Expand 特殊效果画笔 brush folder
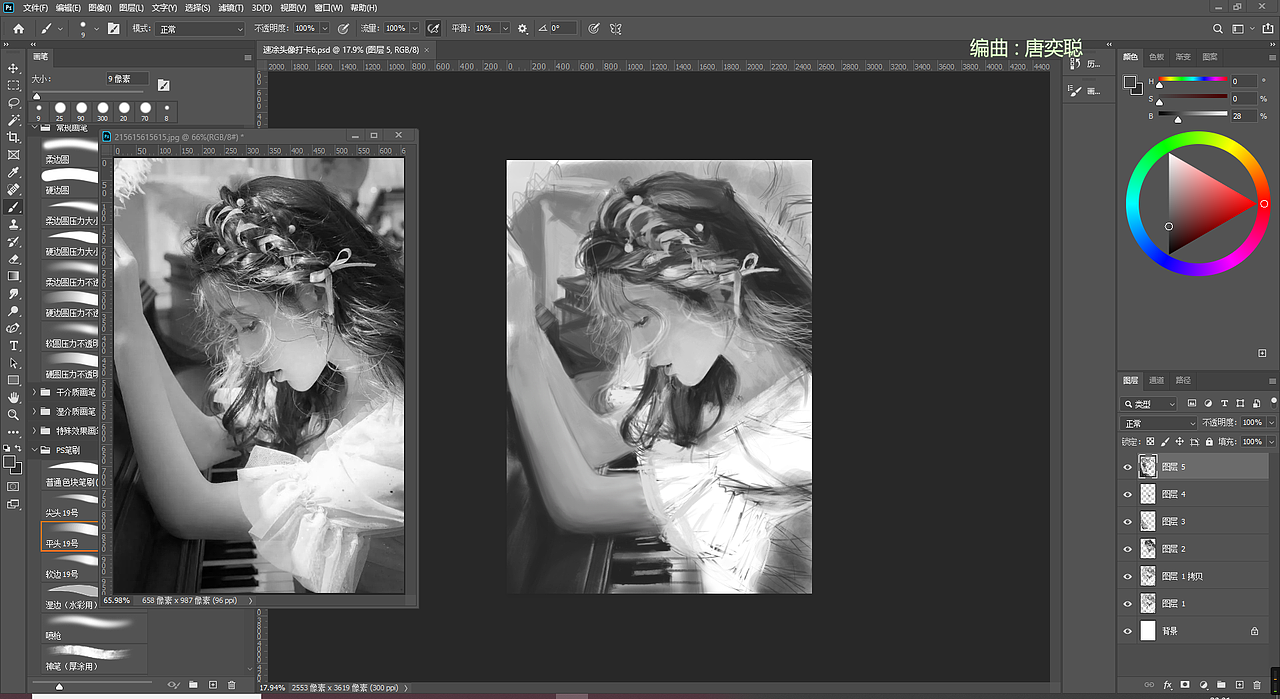 point(35,430)
